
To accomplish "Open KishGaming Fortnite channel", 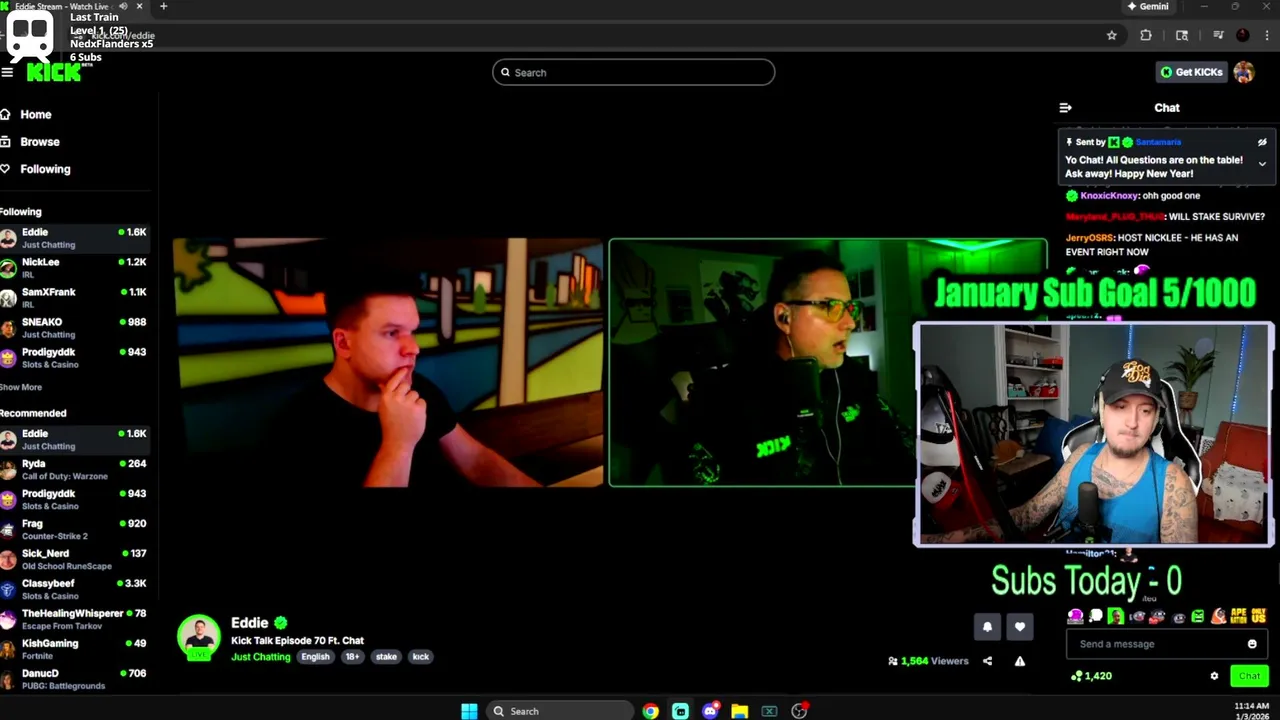I will (x=74, y=649).
